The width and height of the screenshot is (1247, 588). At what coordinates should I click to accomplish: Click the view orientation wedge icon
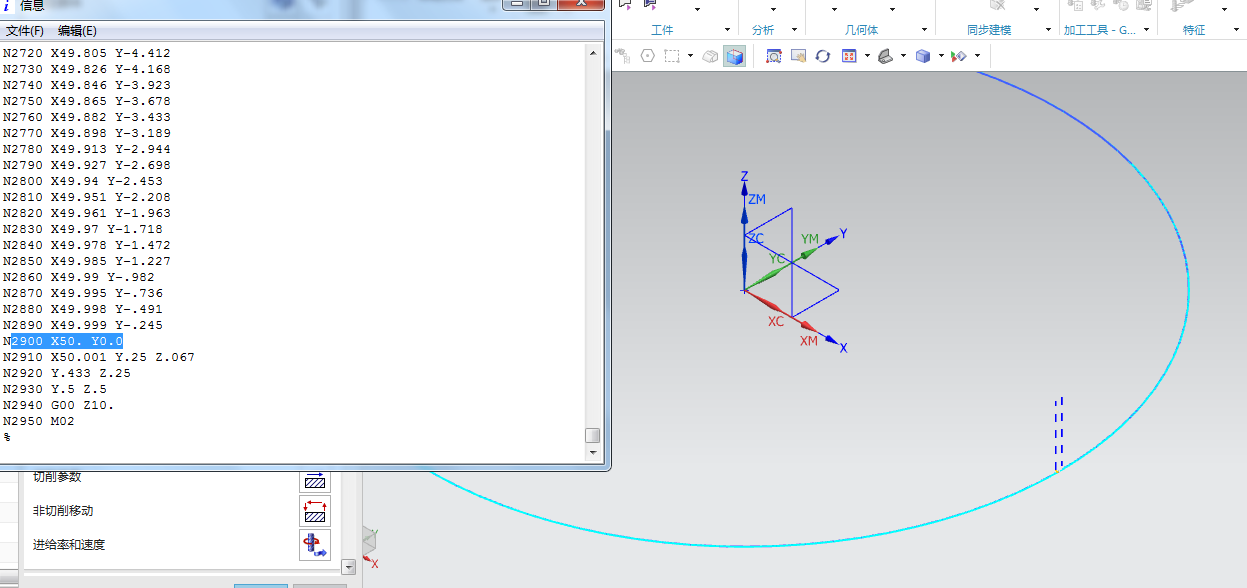pos(885,56)
